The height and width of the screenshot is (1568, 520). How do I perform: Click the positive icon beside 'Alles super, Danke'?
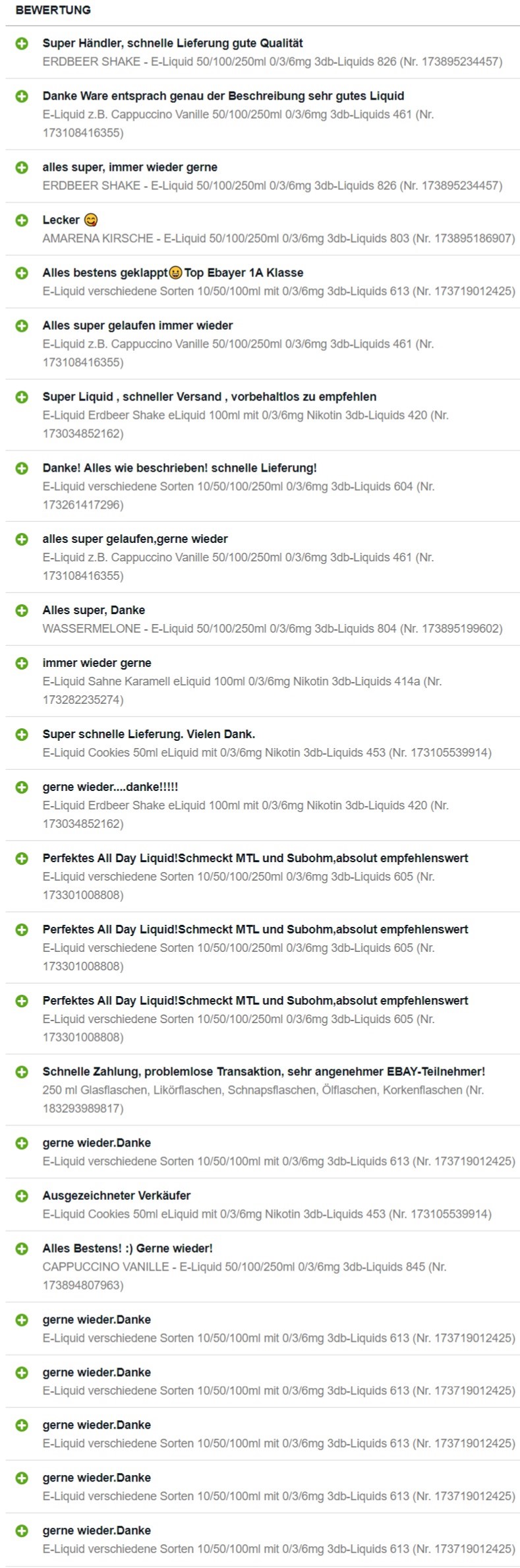[22, 611]
